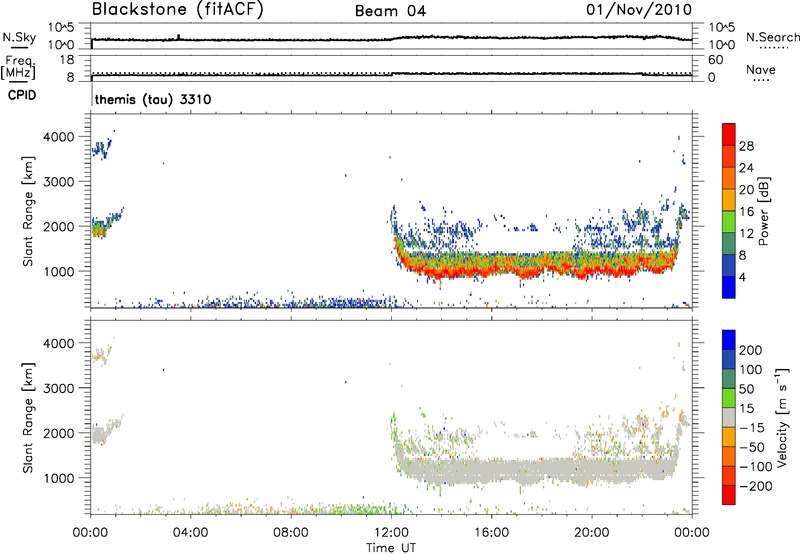800x554 pixels.
Task: Click the "16:00" time tick label
Action: tap(491, 533)
